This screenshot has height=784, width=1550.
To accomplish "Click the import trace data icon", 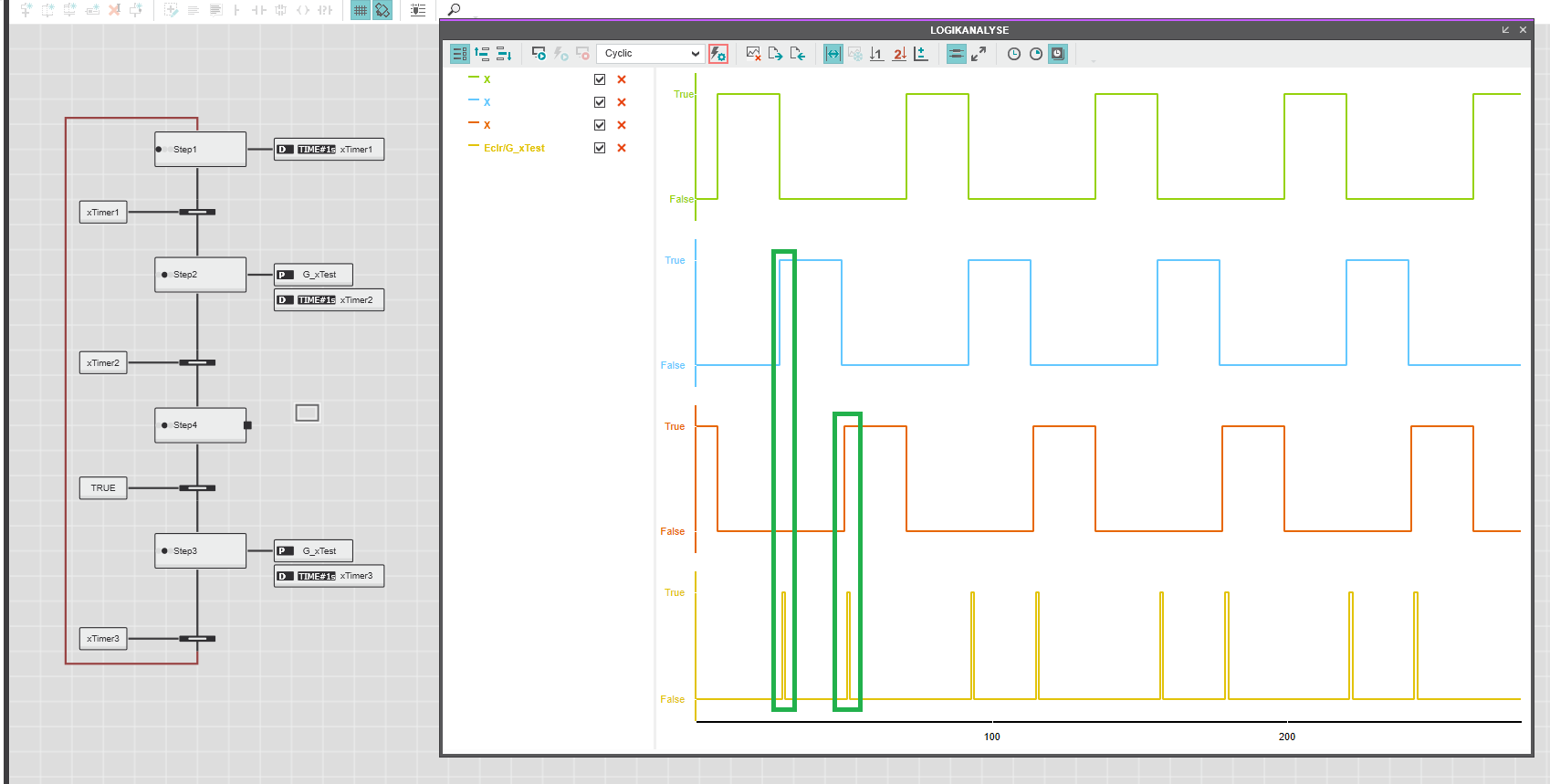I will (x=797, y=54).
